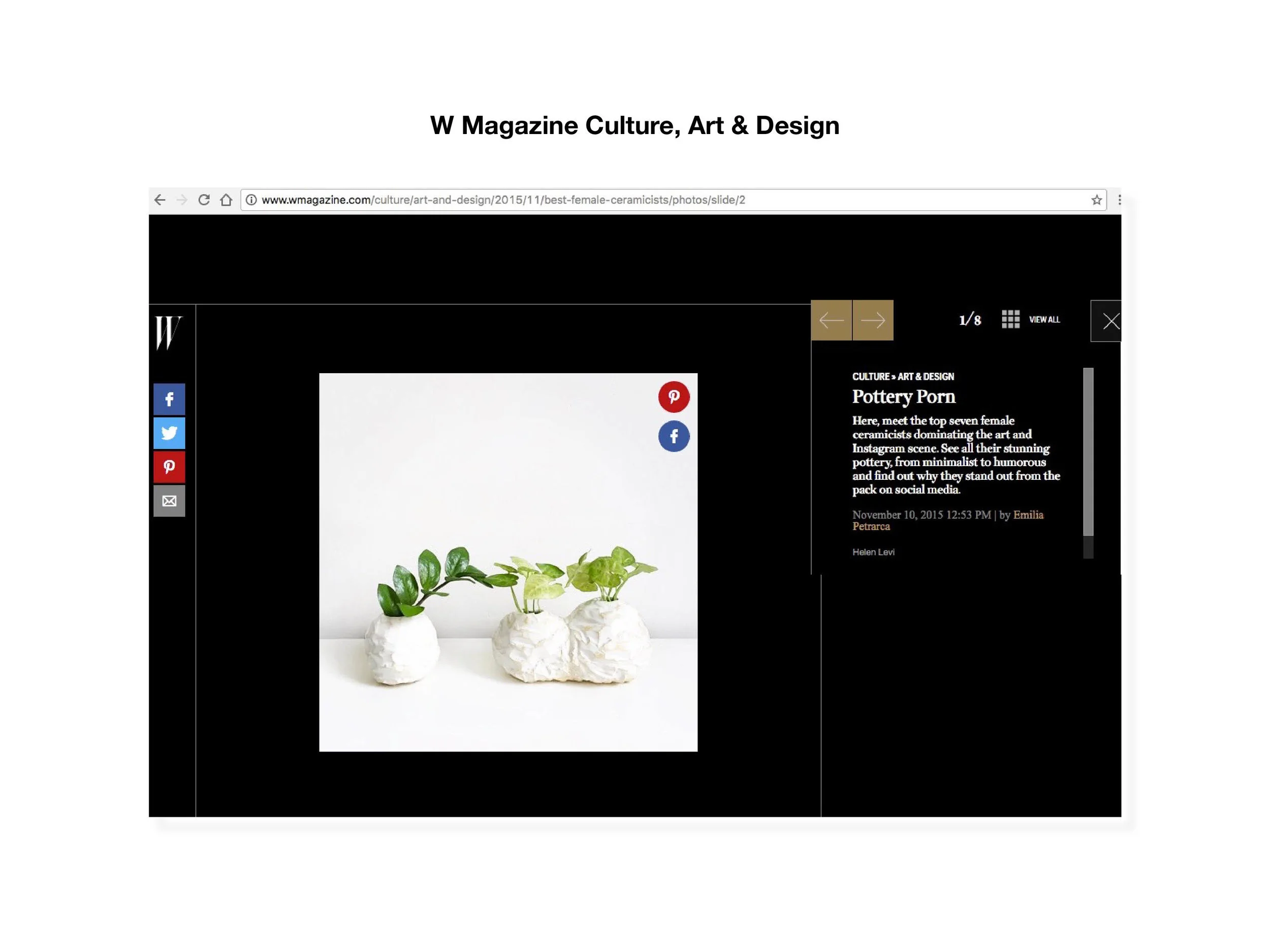Click the browser forward arrow
1270x952 pixels.
181,200
